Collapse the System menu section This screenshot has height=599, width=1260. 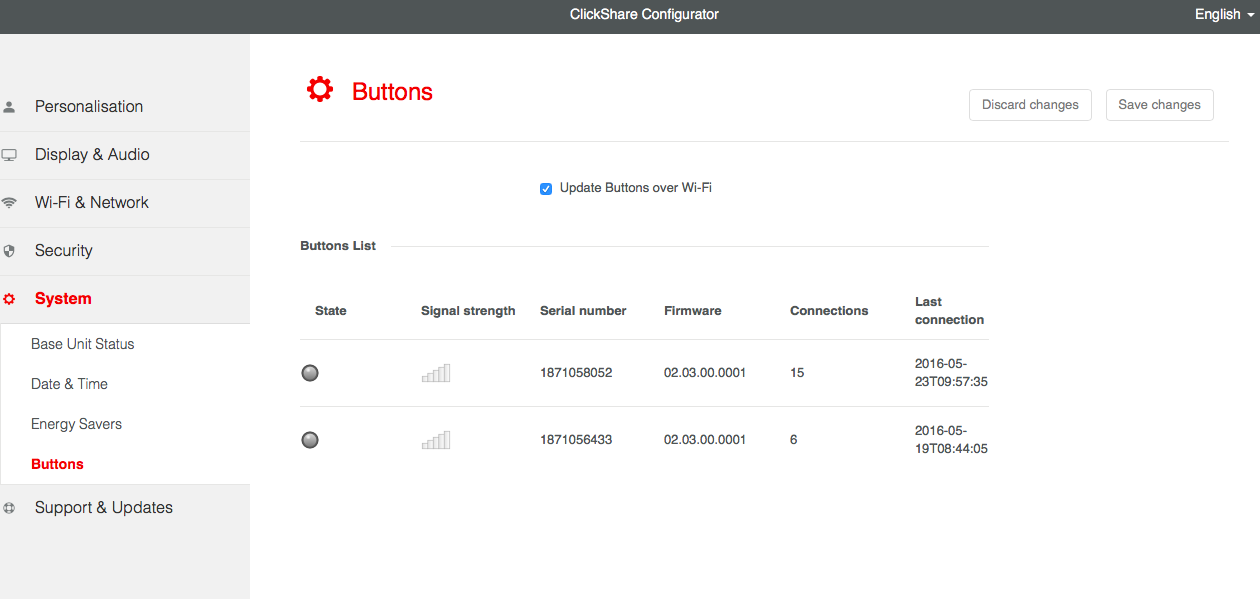[x=63, y=299]
